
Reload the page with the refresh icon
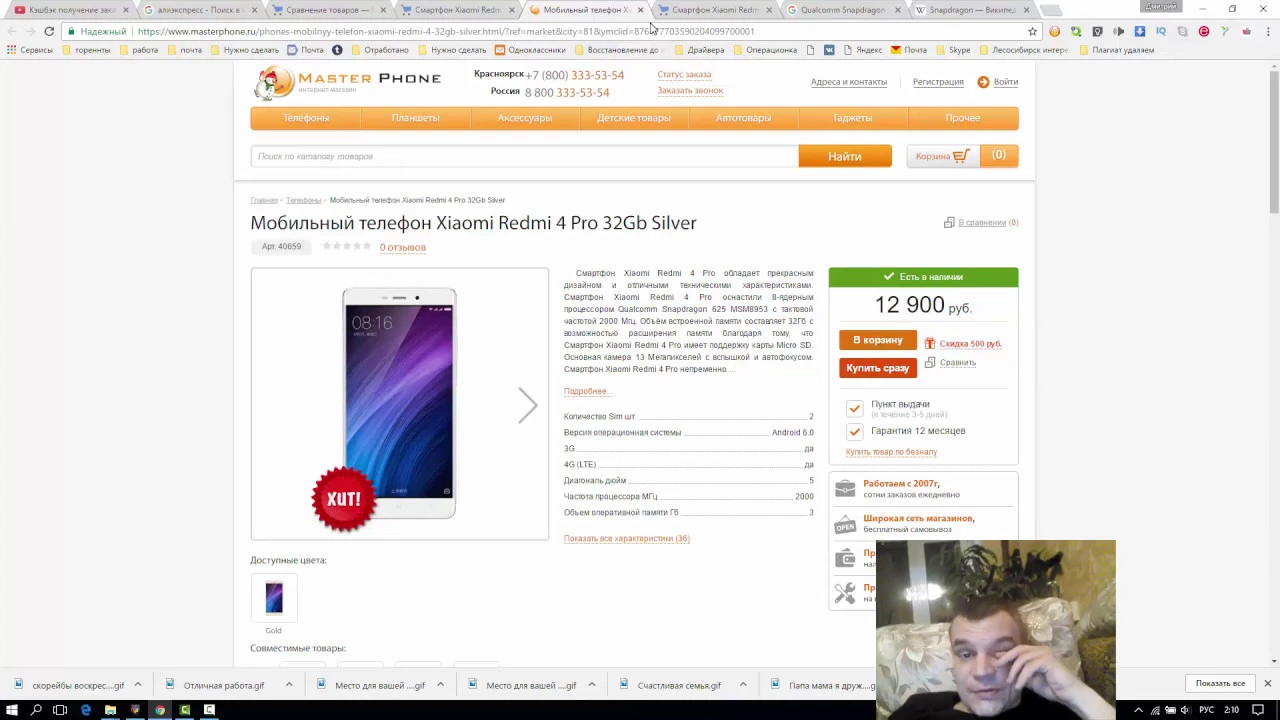click(x=48, y=31)
